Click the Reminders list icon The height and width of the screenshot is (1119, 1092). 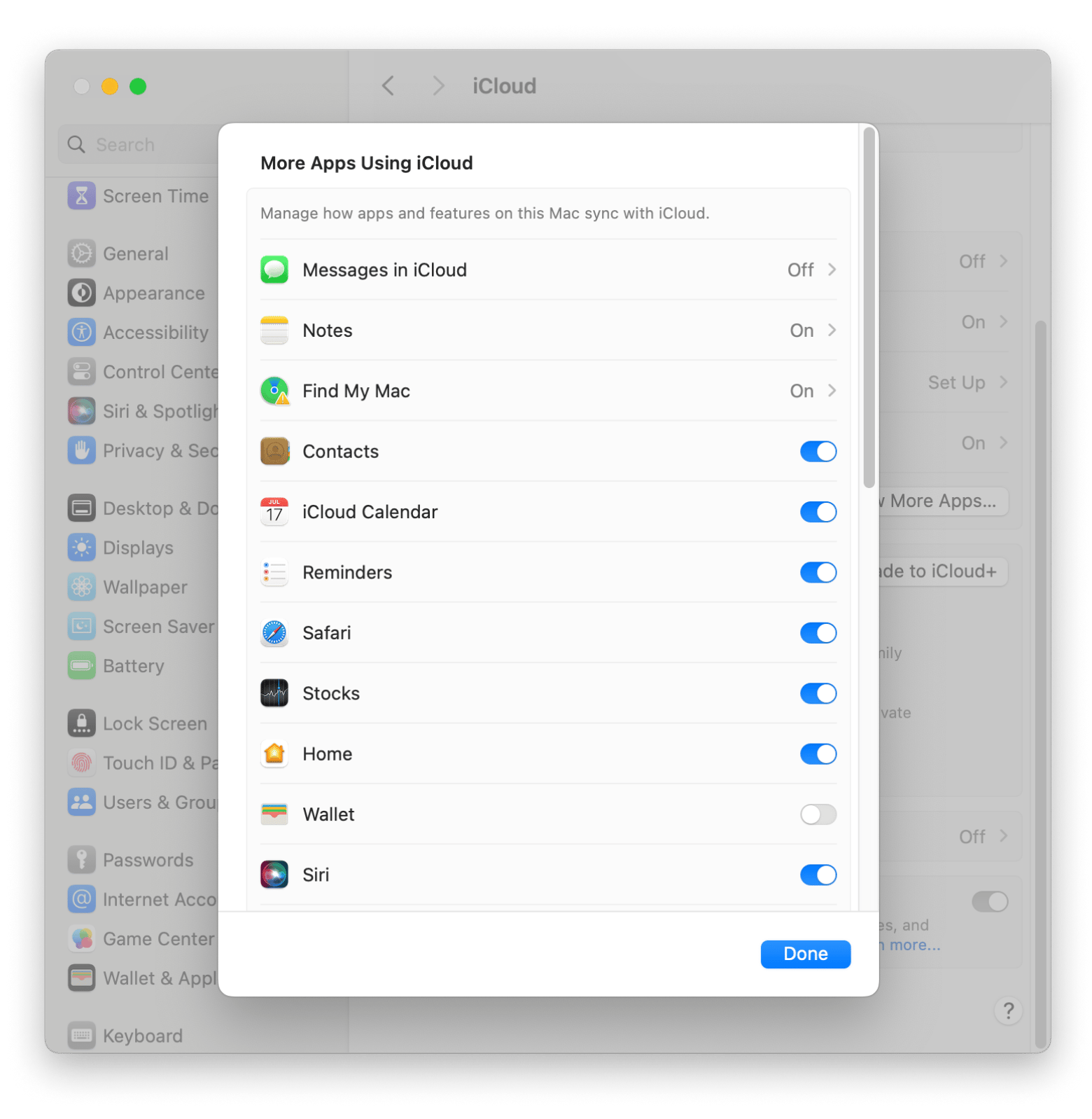coord(274,572)
